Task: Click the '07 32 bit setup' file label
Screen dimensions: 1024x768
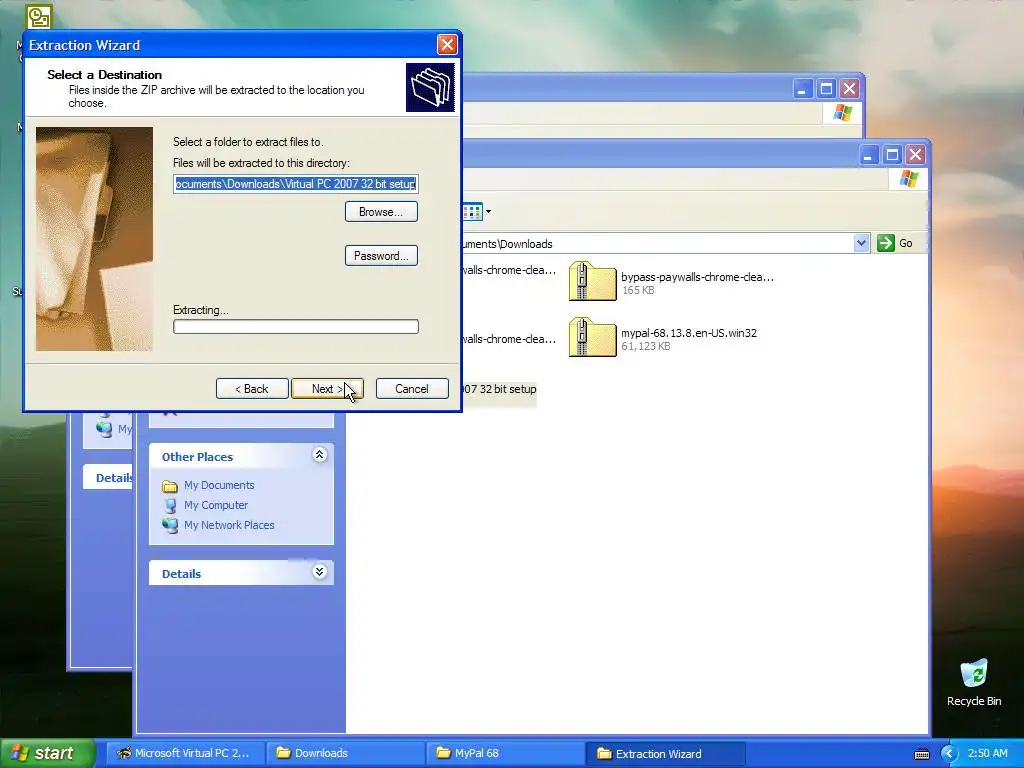Action: click(499, 389)
